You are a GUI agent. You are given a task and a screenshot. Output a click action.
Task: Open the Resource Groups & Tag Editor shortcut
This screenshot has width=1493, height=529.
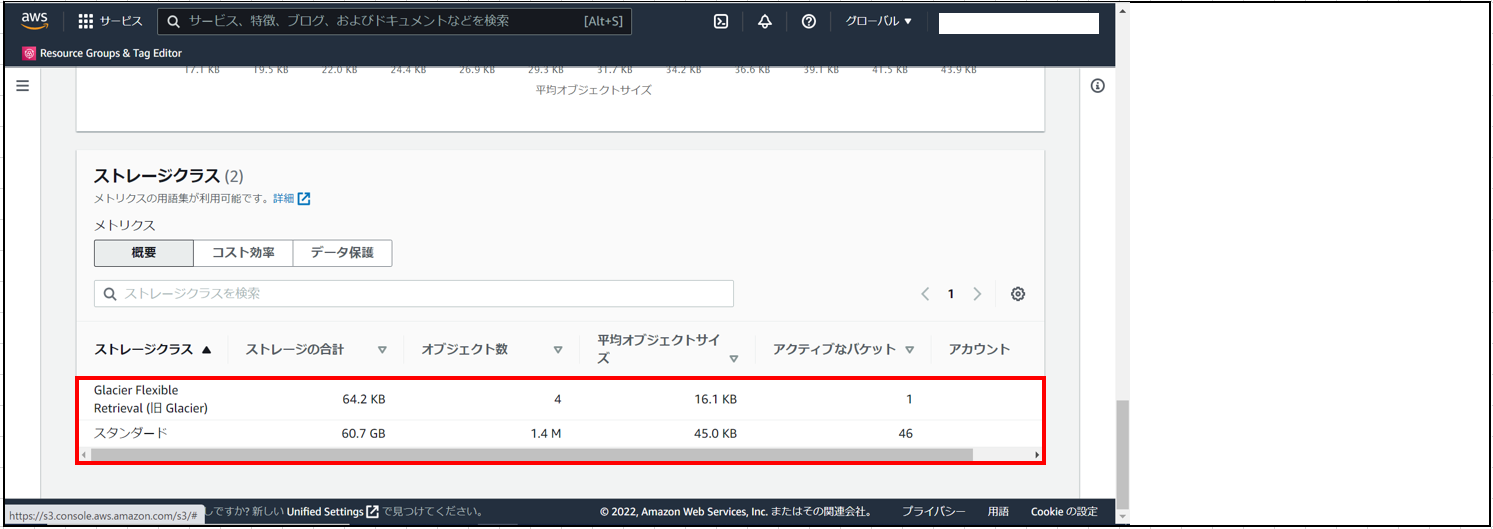point(102,53)
